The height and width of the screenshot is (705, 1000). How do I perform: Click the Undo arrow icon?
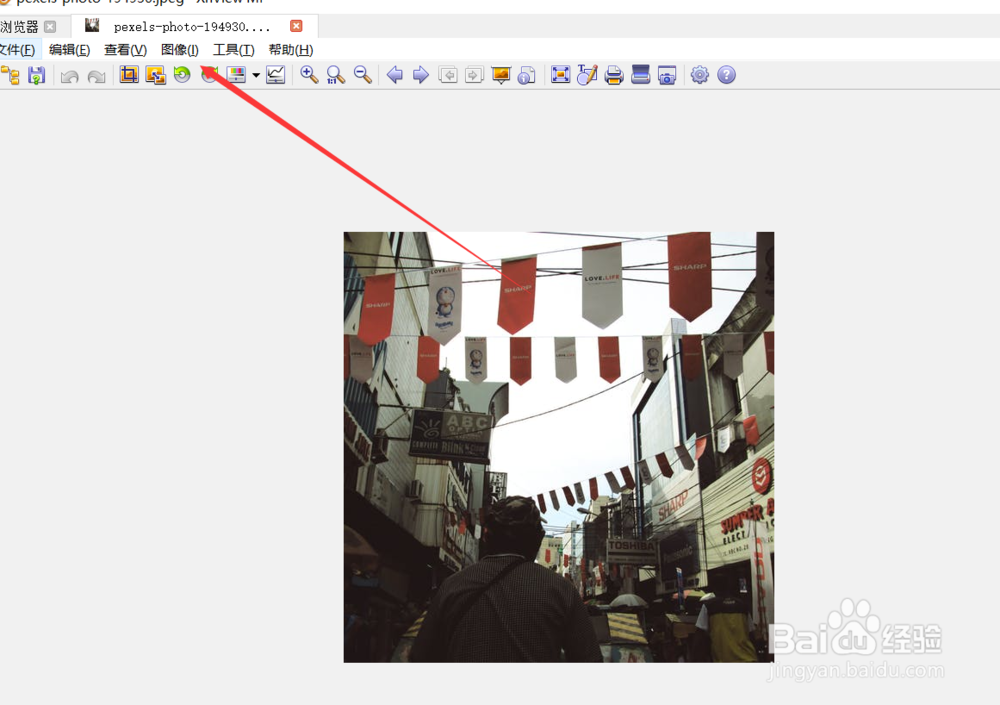click(70, 76)
